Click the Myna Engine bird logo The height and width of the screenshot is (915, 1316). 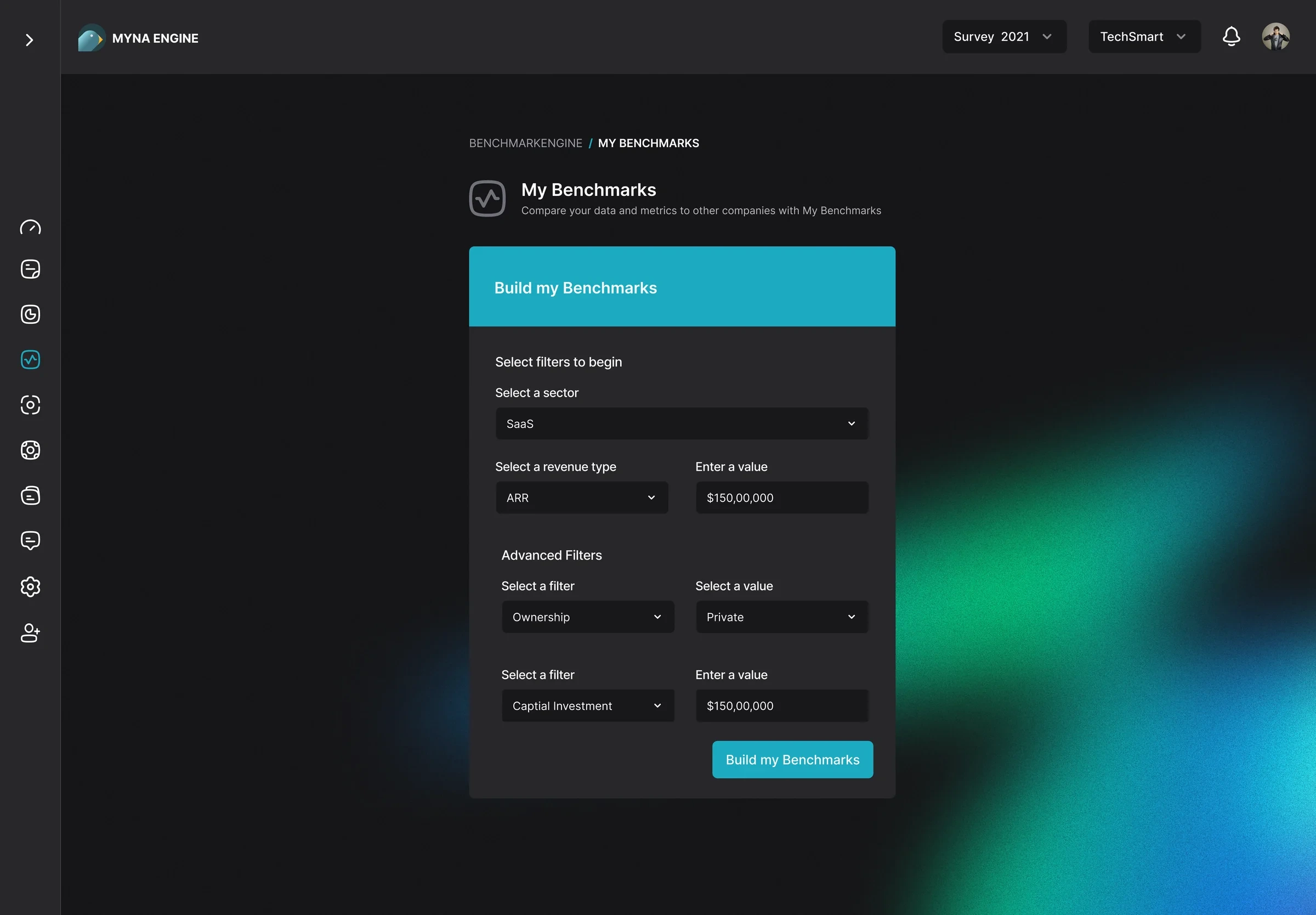(x=92, y=38)
